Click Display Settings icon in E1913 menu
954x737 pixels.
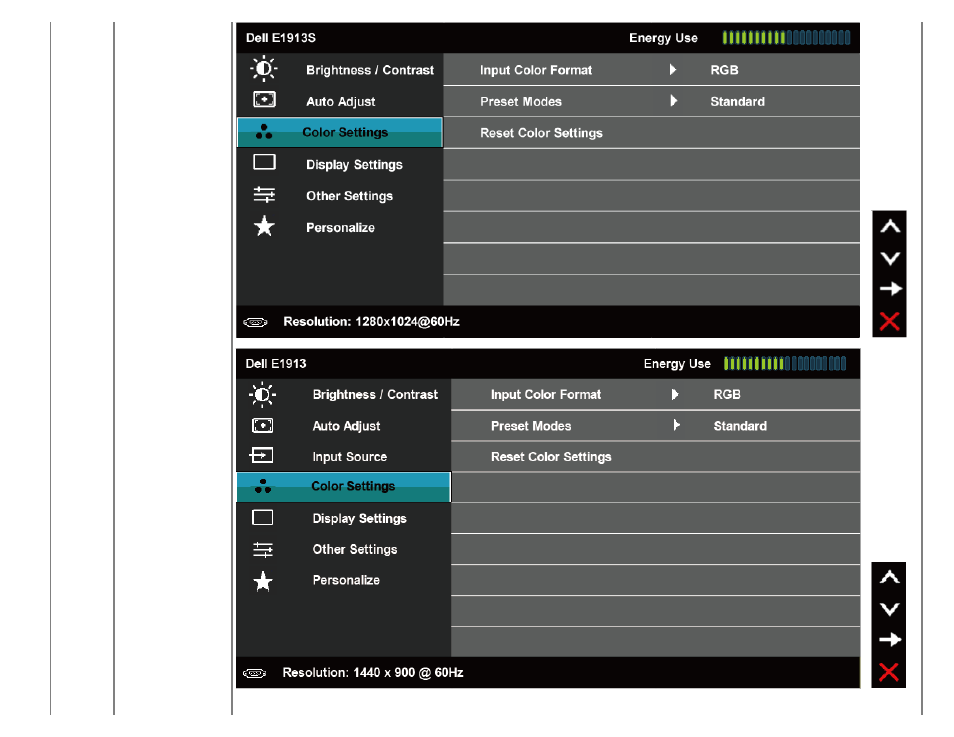pos(262,518)
